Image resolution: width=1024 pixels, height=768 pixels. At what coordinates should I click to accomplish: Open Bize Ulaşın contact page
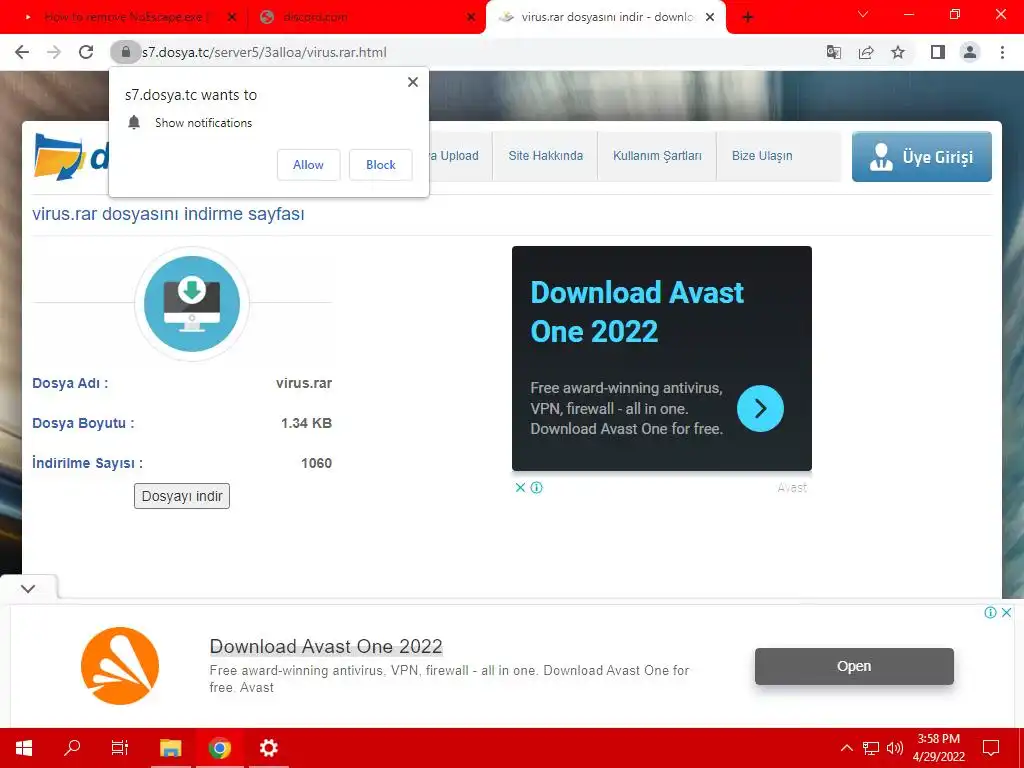[x=762, y=156]
